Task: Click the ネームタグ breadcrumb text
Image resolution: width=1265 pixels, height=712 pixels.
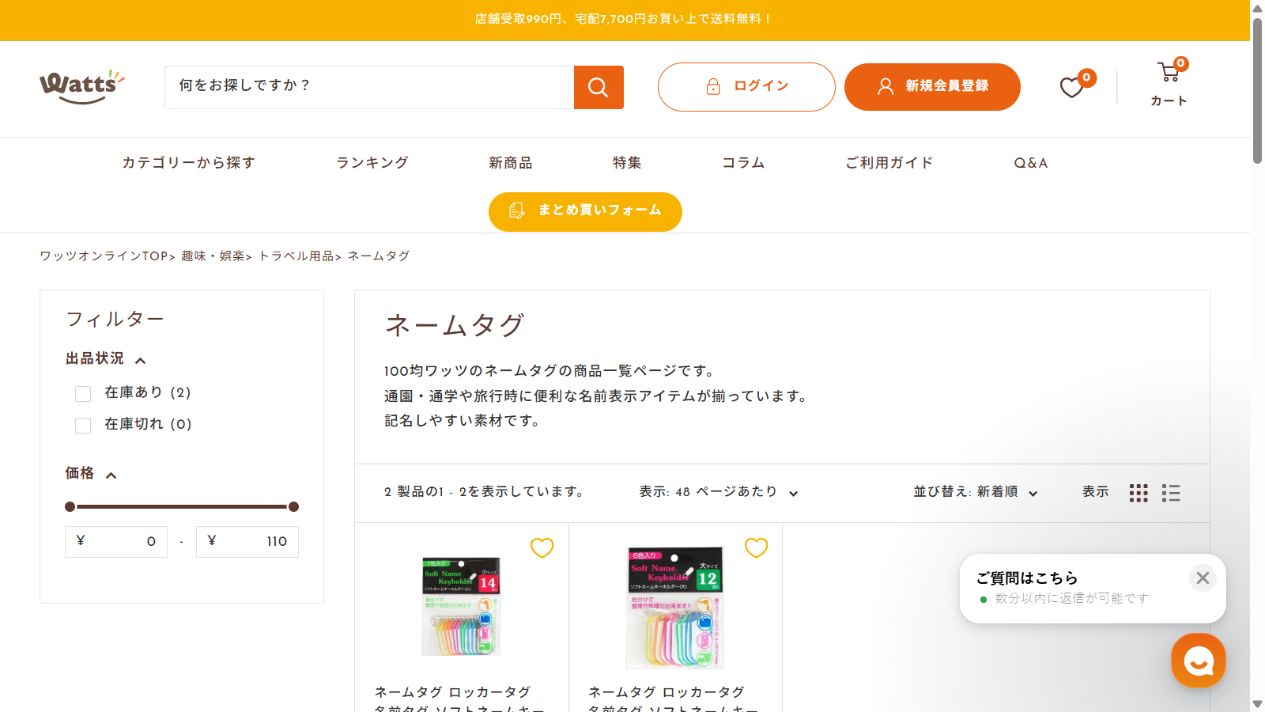Action: [379, 256]
